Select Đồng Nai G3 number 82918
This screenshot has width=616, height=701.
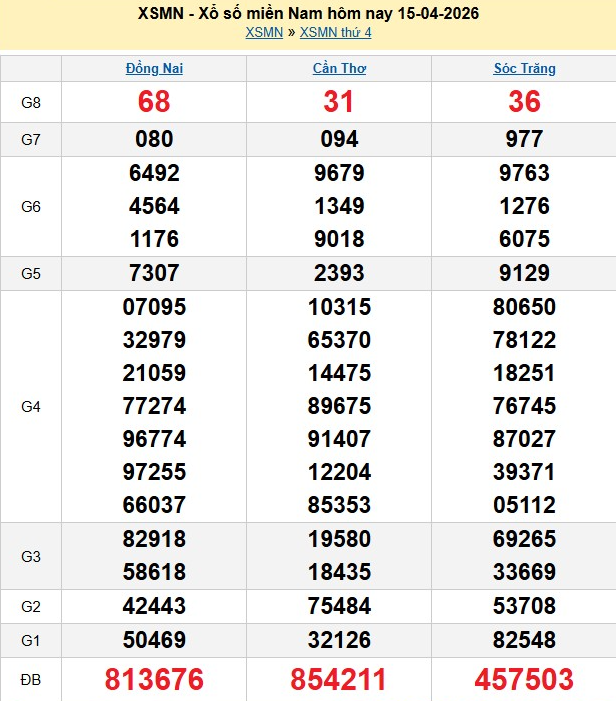154,539
